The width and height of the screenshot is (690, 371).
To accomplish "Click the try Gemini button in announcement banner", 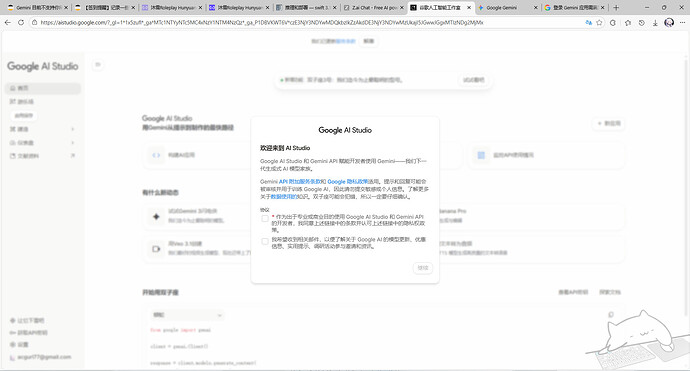I will [473, 80].
